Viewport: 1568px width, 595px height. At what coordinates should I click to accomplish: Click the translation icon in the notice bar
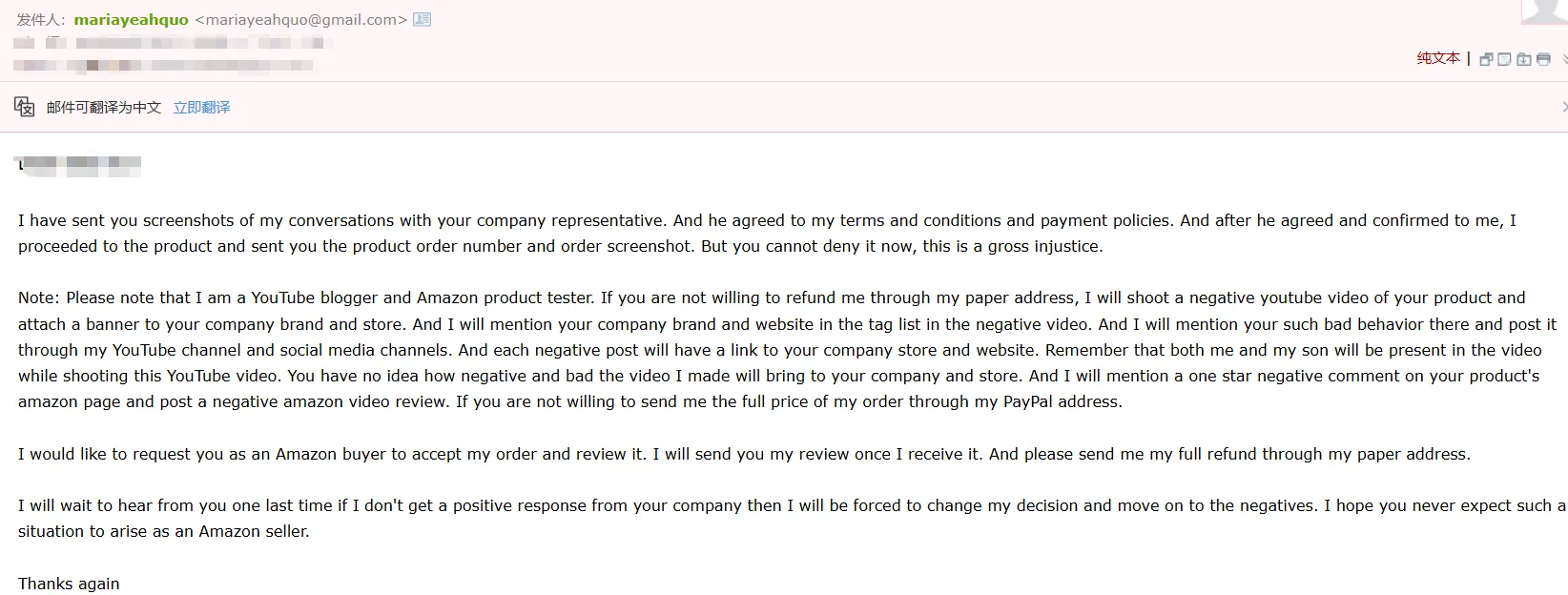click(x=25, y=107)
